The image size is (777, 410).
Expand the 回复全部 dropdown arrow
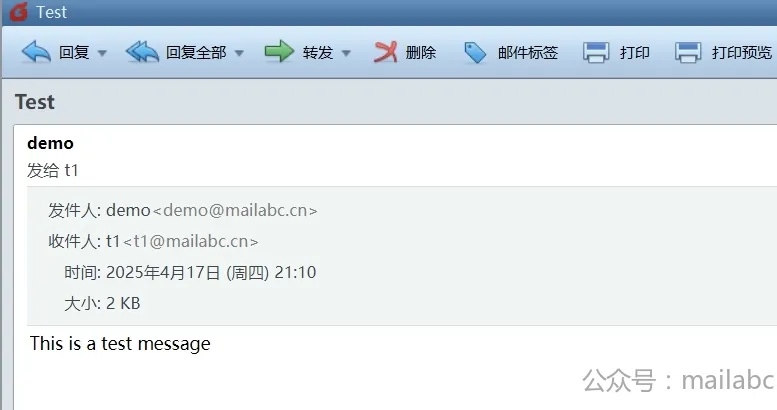click(x=239, y=53)
